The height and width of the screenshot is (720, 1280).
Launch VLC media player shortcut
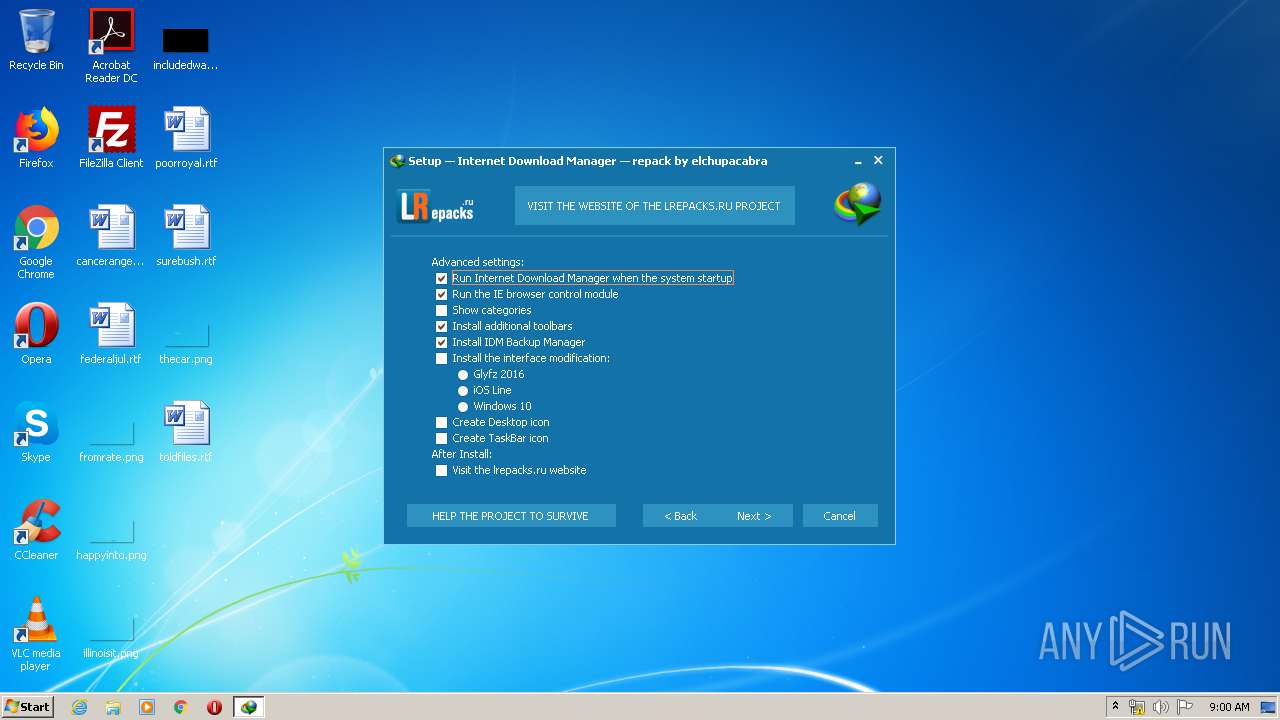(36, 634)
